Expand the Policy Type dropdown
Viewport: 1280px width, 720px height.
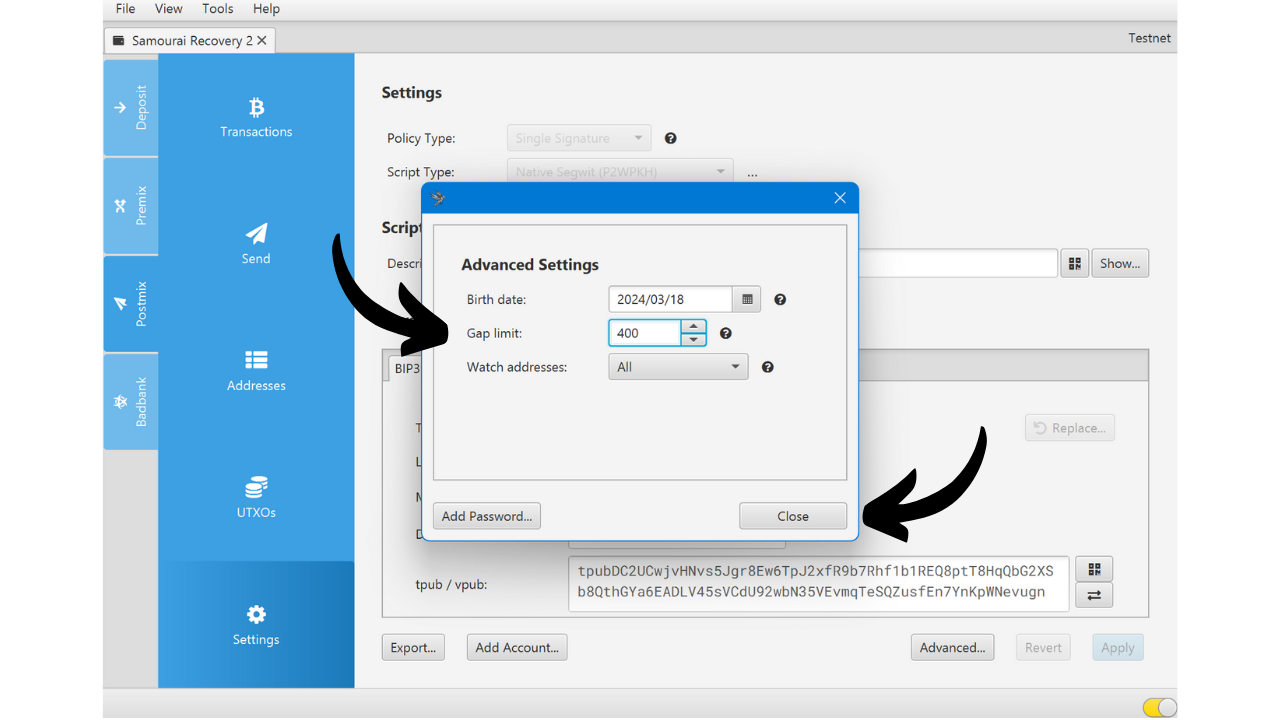tap(579, 138)
